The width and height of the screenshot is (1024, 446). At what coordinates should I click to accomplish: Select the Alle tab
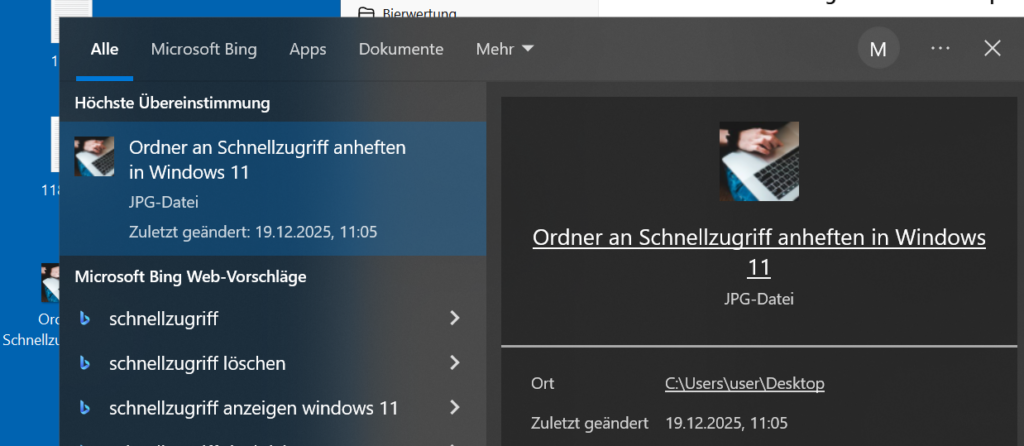105,49
